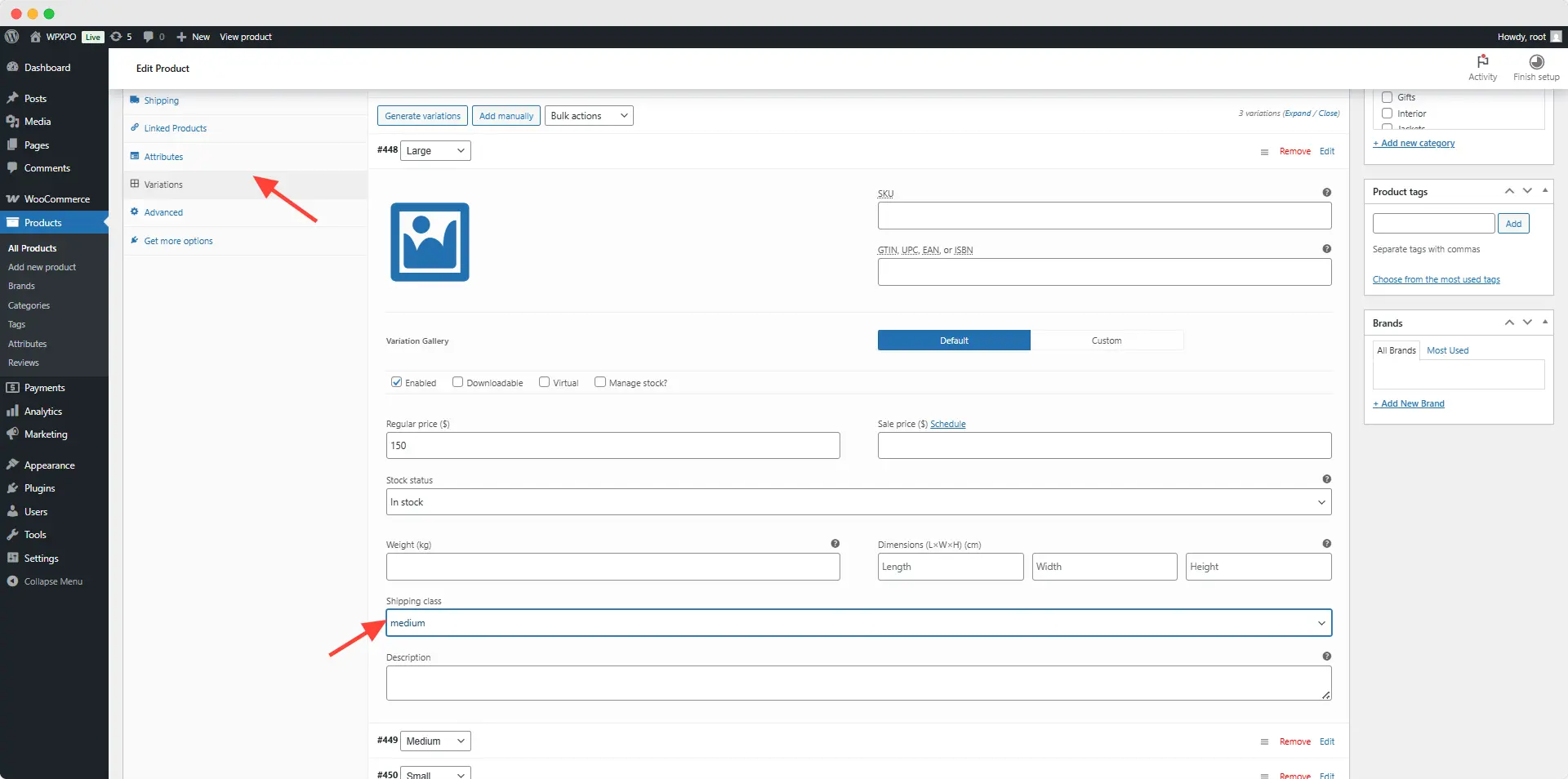The height and width of the screenshot is (779, 1568).
Task: Check the Gifts category checkbox
Action: coord(1387,97)
